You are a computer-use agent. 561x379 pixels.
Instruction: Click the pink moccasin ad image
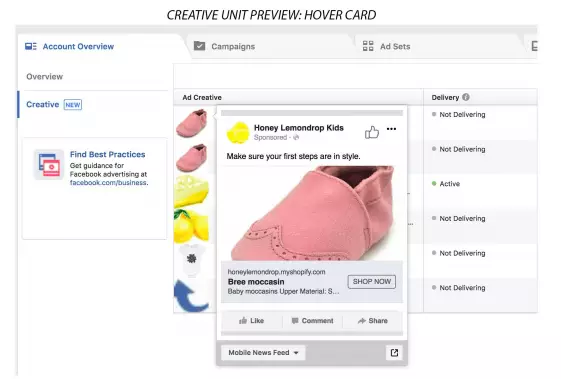pos(312,213)
